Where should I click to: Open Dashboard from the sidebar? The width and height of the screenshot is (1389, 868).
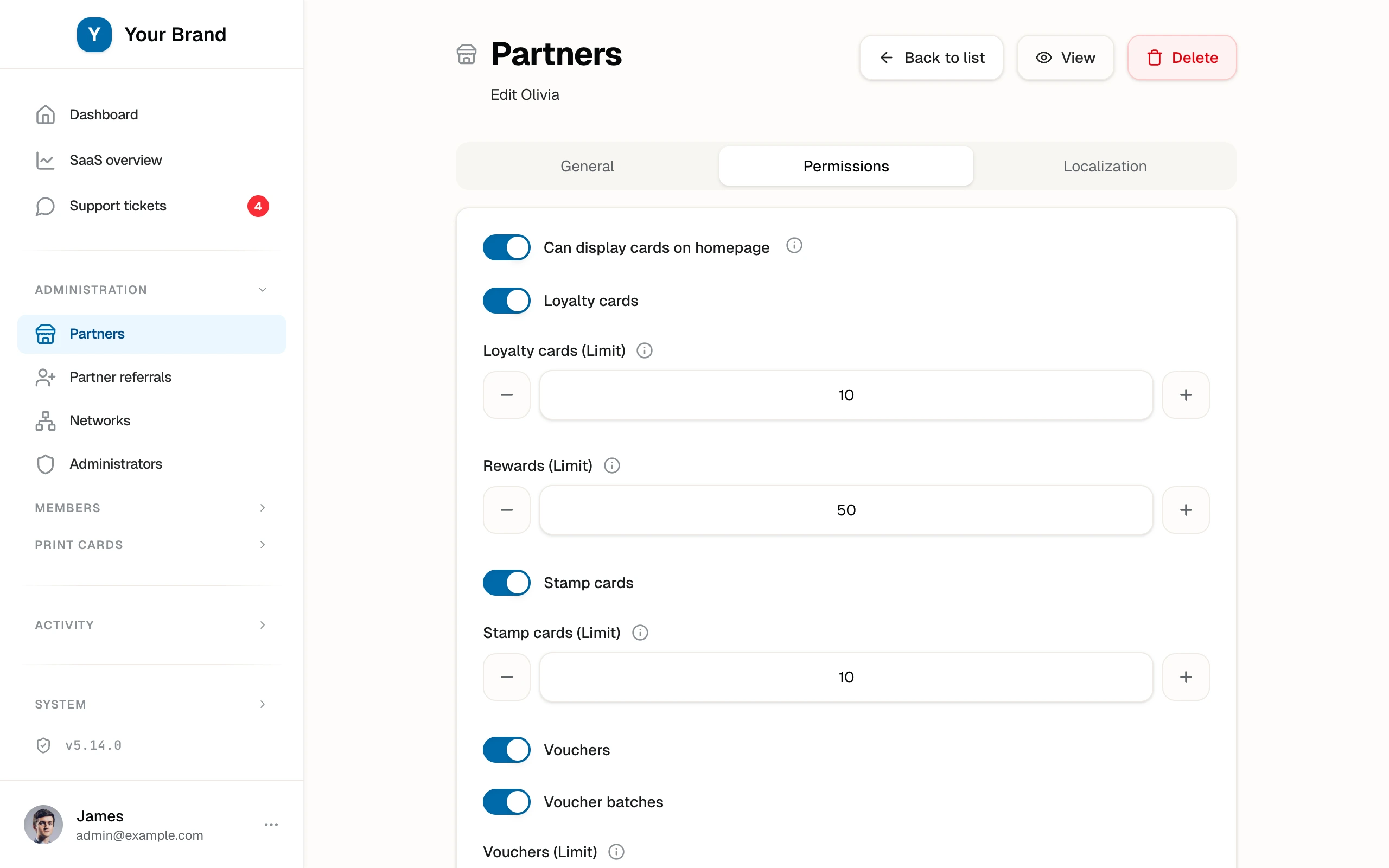(x=151, y=115)
